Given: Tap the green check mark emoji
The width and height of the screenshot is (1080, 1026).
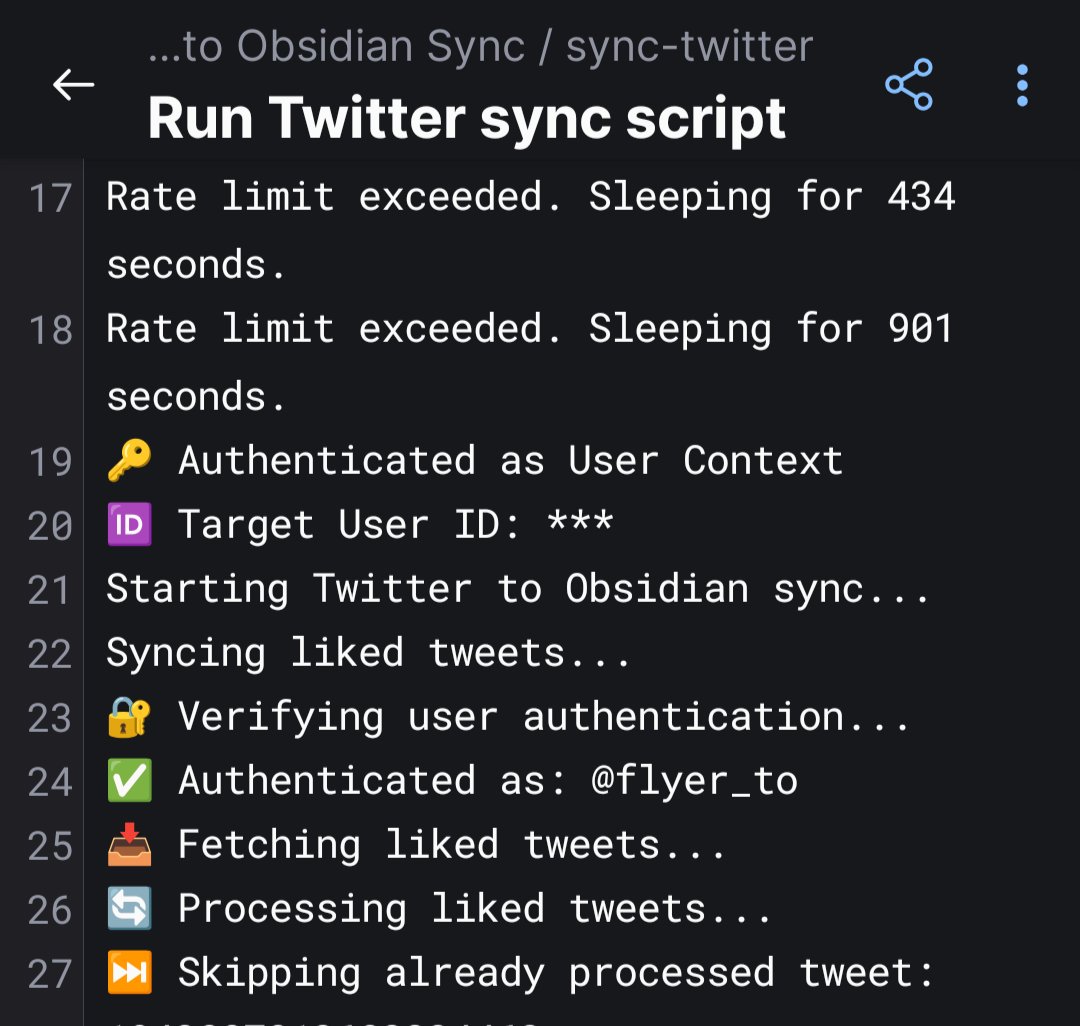Looking at the screenshot, I should pos(129,781).
